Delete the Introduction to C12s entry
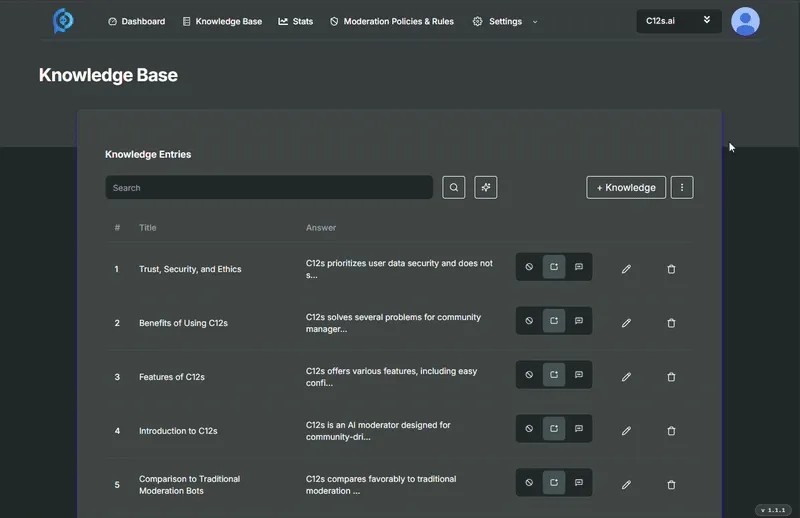 671,431
